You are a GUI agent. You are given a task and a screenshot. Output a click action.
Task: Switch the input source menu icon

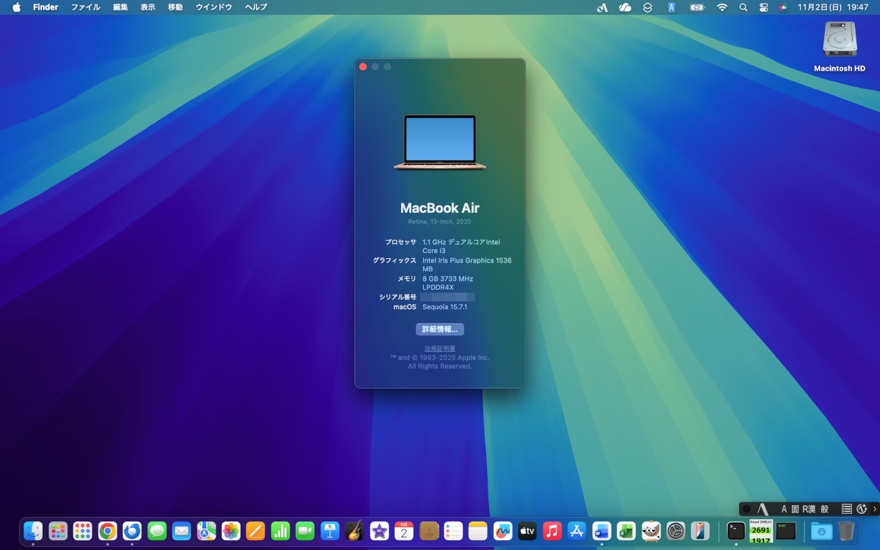click(671, 7)
